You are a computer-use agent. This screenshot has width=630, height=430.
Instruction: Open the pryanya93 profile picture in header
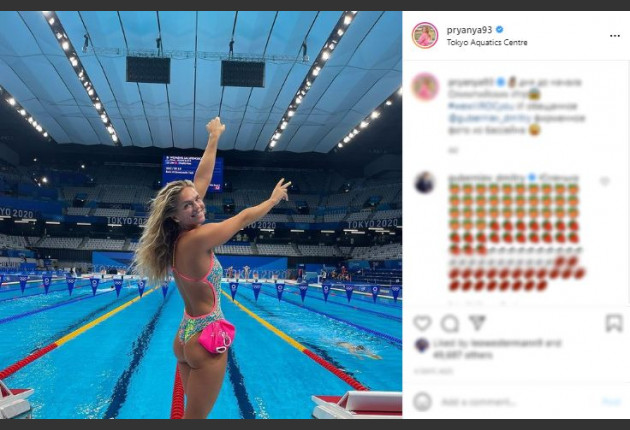pos(425,35)
